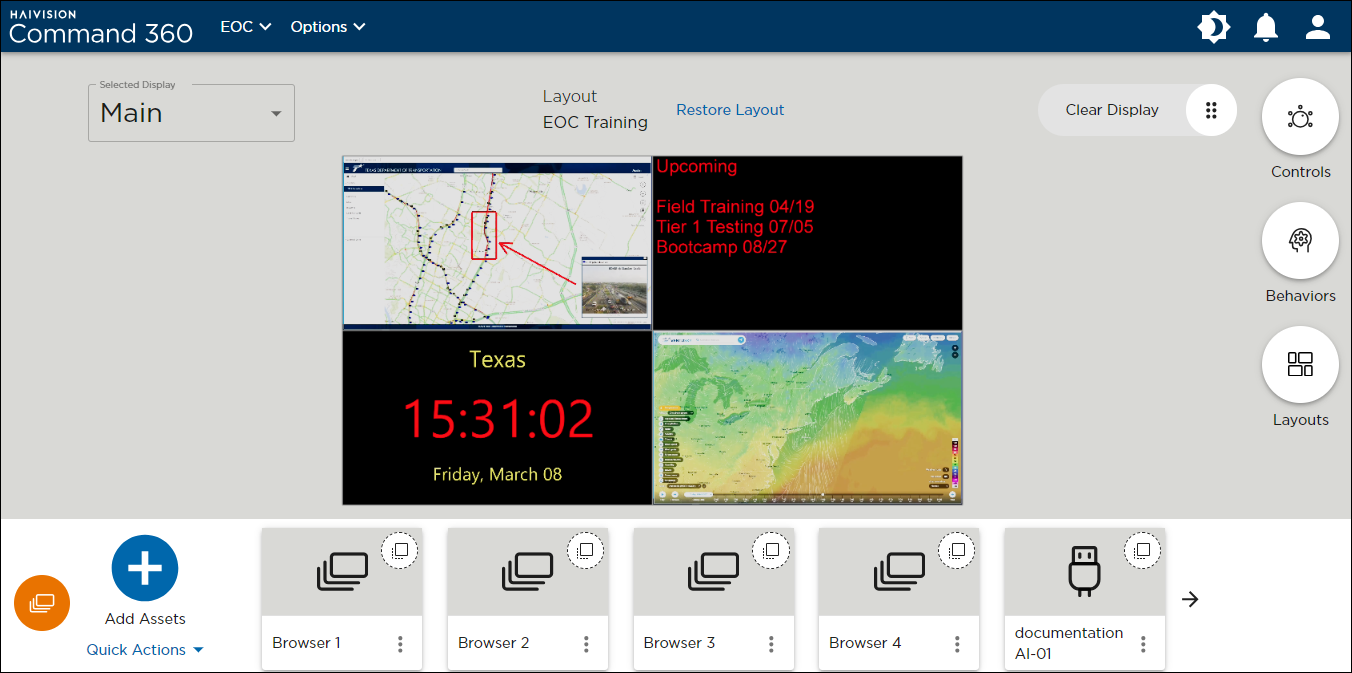Click the arrow to show more assets
Viewport: 1352px width, 673px height.
pyautogui.click(x=1190, y=599)
